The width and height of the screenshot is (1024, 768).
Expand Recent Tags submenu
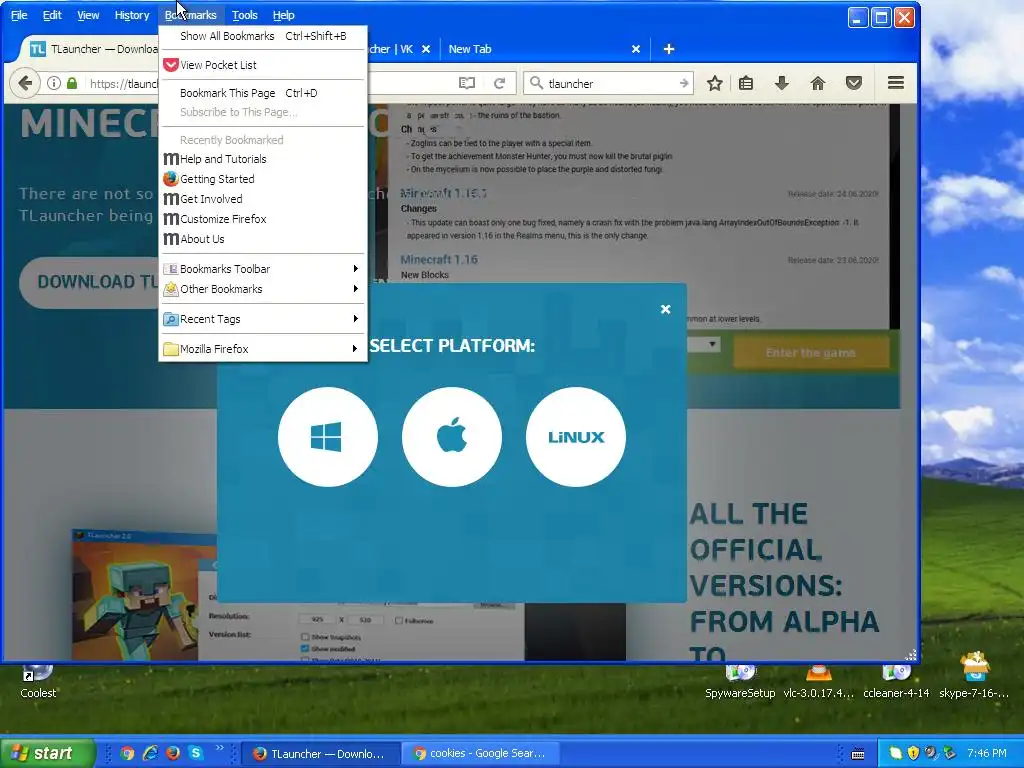coord(263,319)
